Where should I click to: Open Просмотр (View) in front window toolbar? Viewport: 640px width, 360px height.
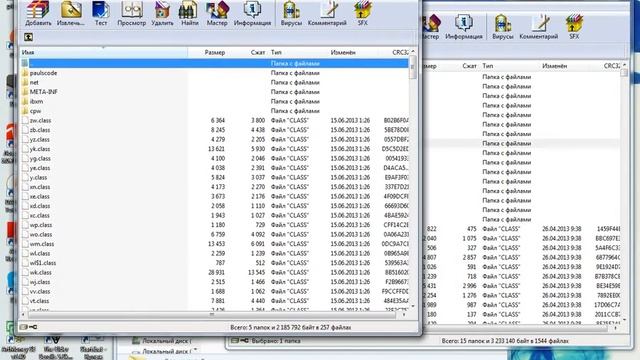click(131, 10)
